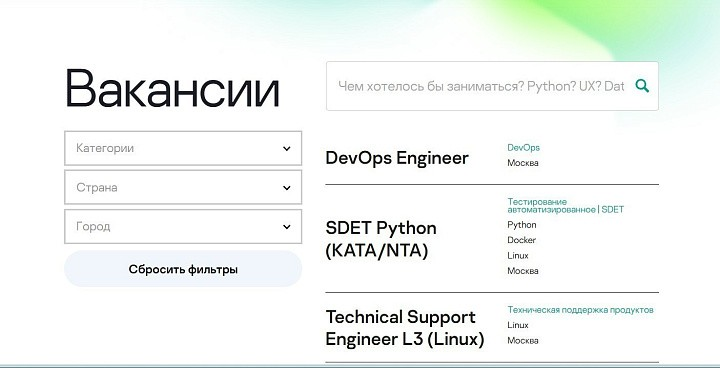The width and height of the screenshot is (720, 368).
Task: Click the Вакансии page heading
Action: coord(173,88)
